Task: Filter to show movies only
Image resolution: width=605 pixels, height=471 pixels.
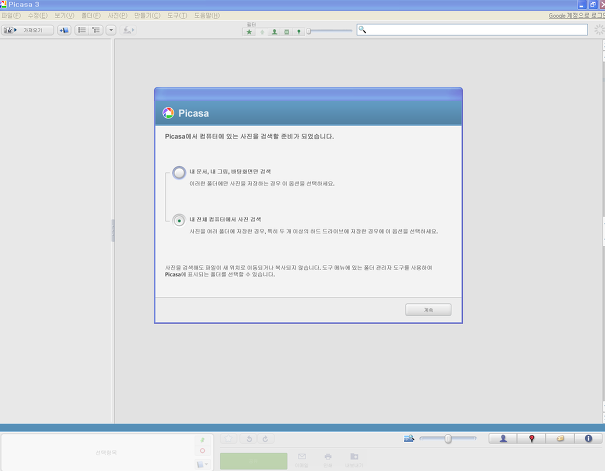Action: 287,32
